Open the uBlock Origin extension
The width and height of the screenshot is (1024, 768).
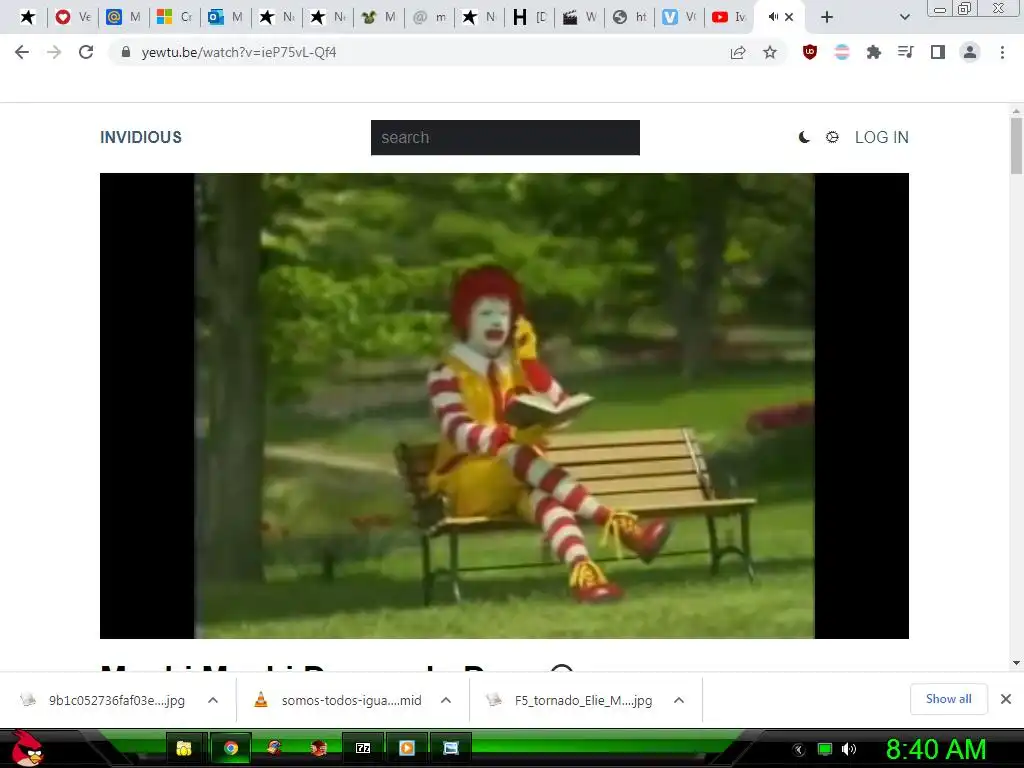click(810, 52)
